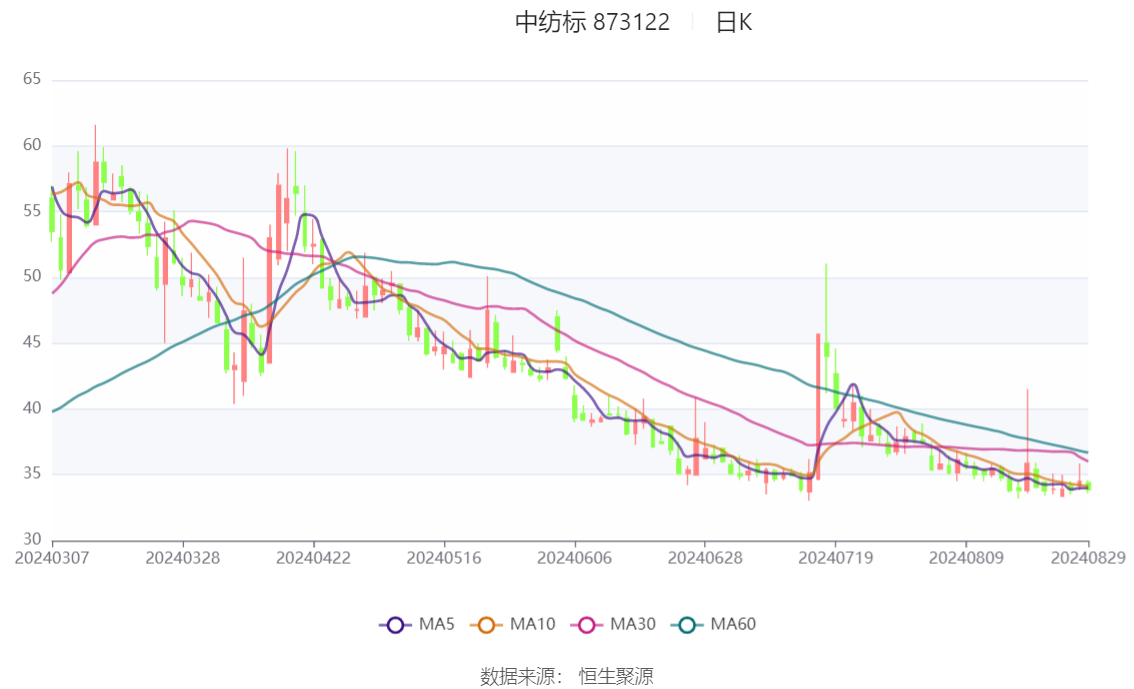Image resolution: width=1134 pixels, height=689 pixels.
Task: Click the 30 y-axis value label
Action: click(32, 539)
